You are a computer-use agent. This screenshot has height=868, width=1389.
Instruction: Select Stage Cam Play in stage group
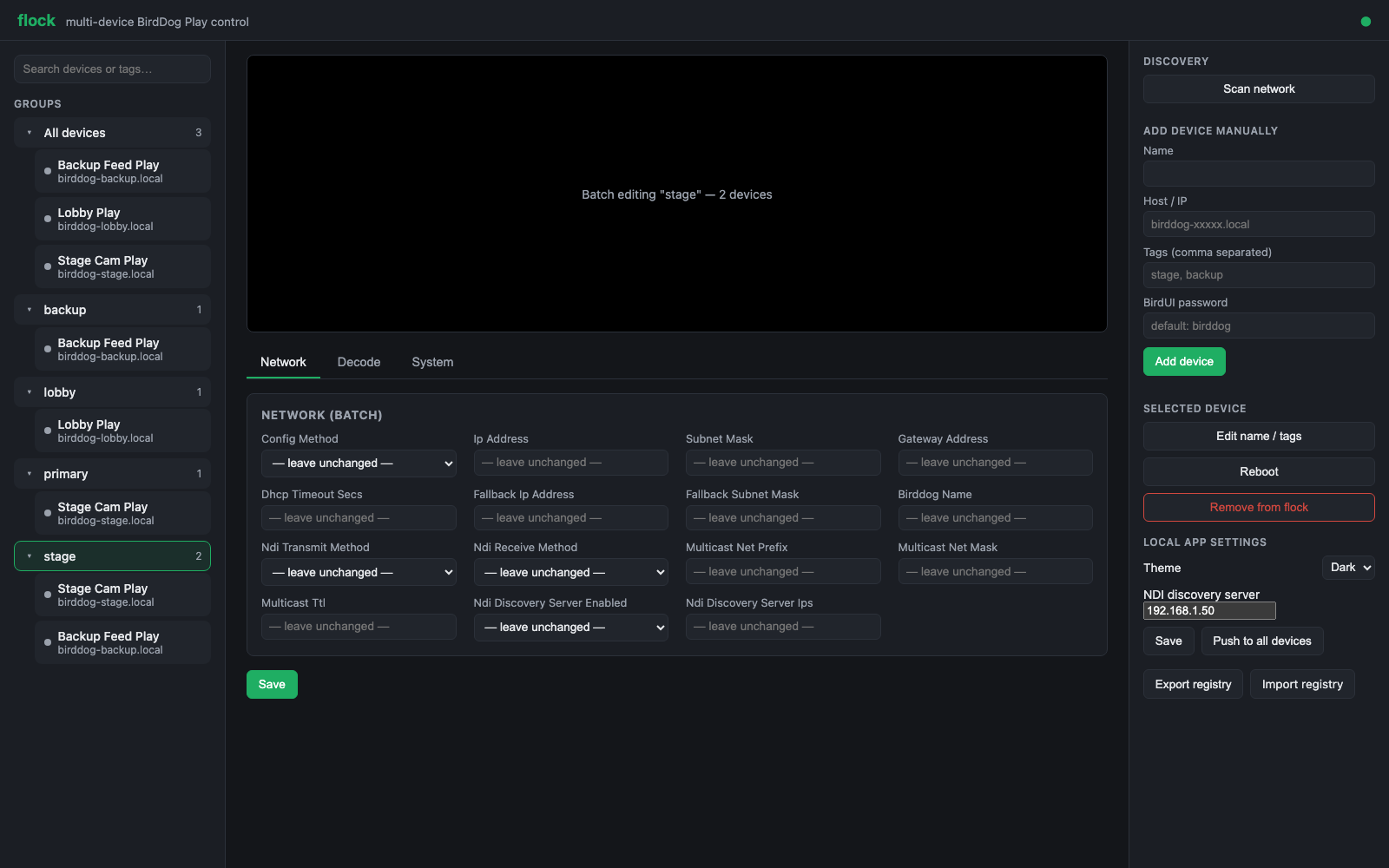coord(122,595)
